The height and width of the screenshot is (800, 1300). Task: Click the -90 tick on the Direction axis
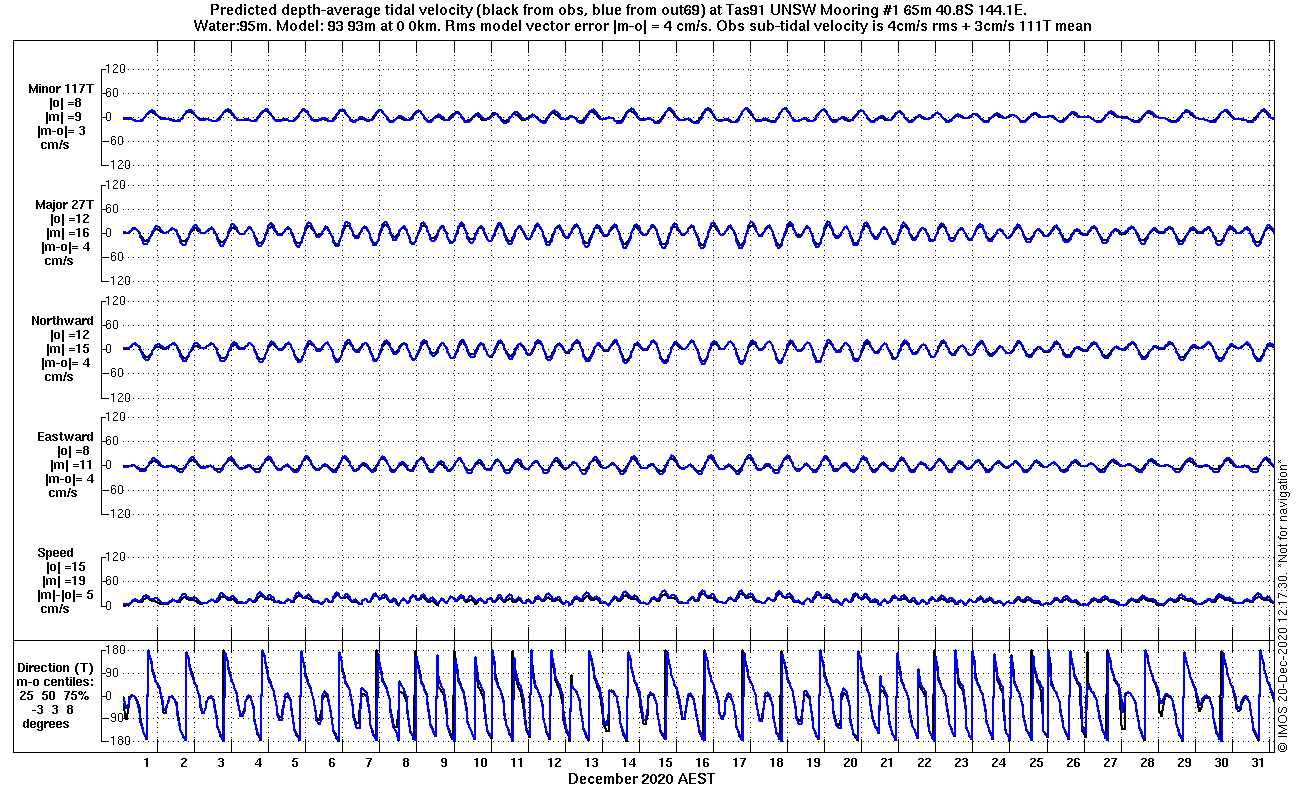[114, 718]
